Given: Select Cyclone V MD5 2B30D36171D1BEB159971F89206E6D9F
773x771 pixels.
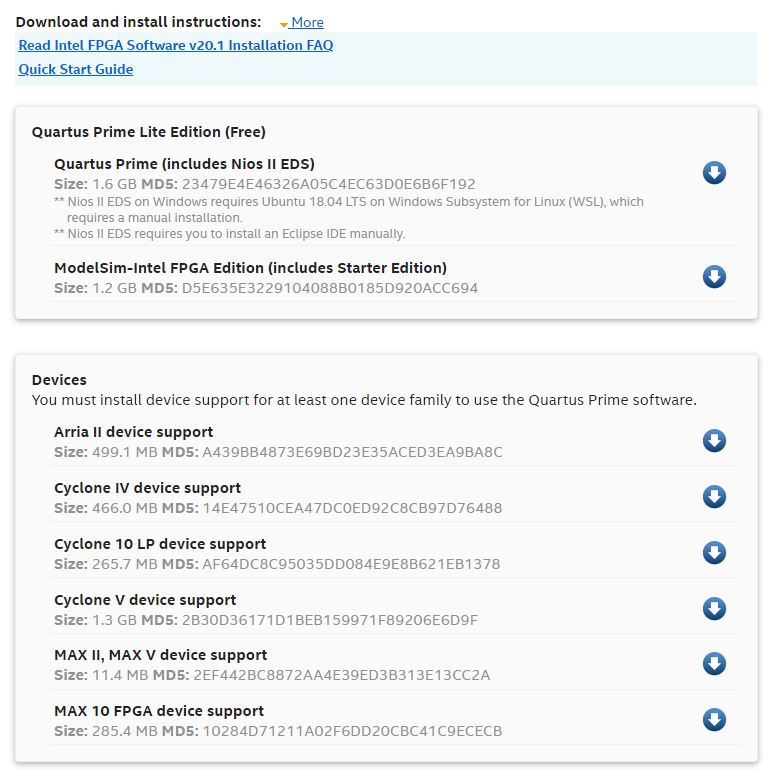Looking at the screenshot, I should pos(330,620).
